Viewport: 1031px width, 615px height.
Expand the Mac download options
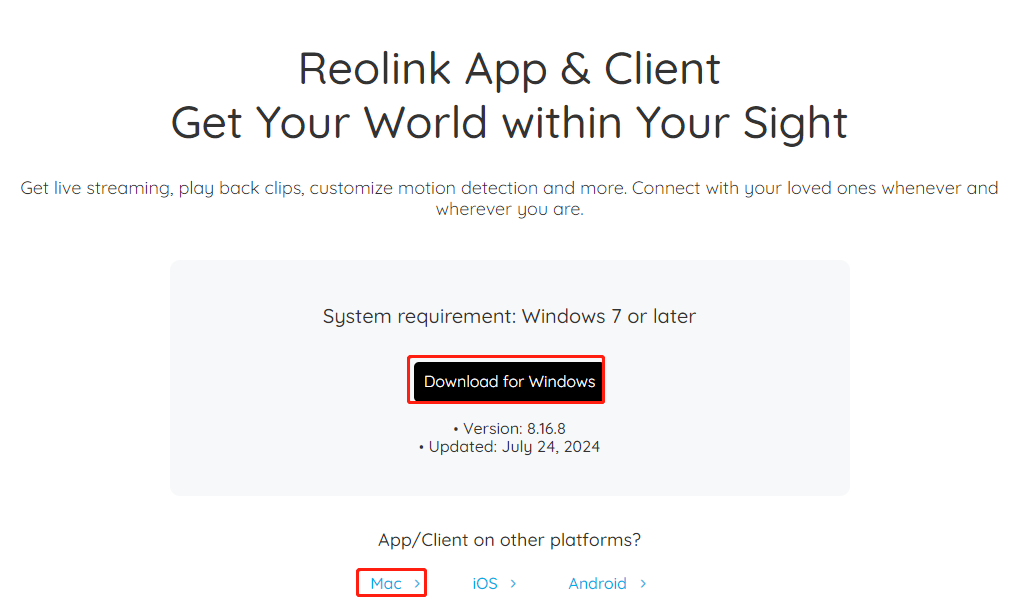tap(391, 583)
